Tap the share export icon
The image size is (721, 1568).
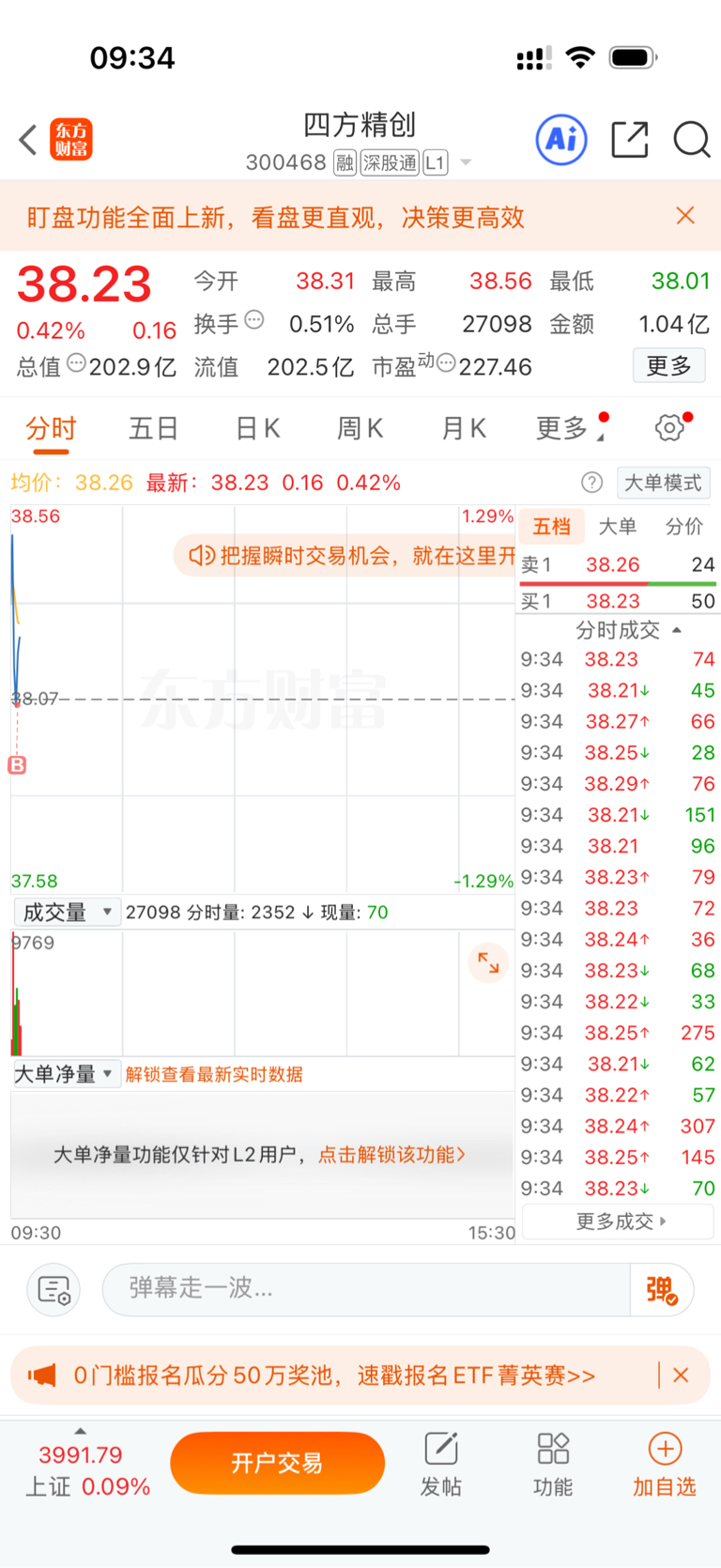tap(630, 140)
